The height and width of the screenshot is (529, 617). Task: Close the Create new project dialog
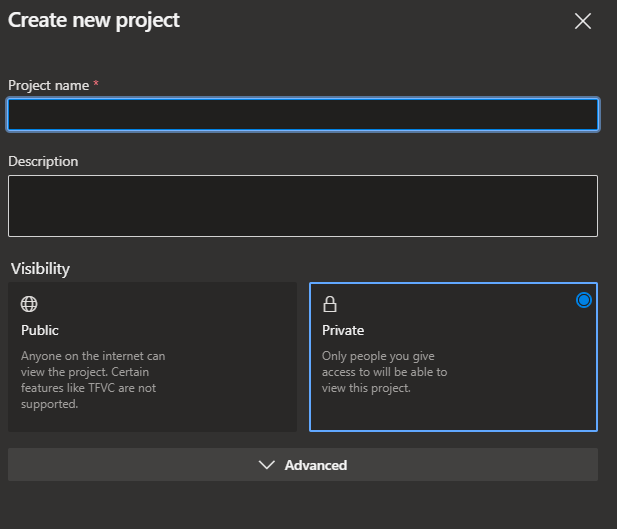click(x=583, y=21)
